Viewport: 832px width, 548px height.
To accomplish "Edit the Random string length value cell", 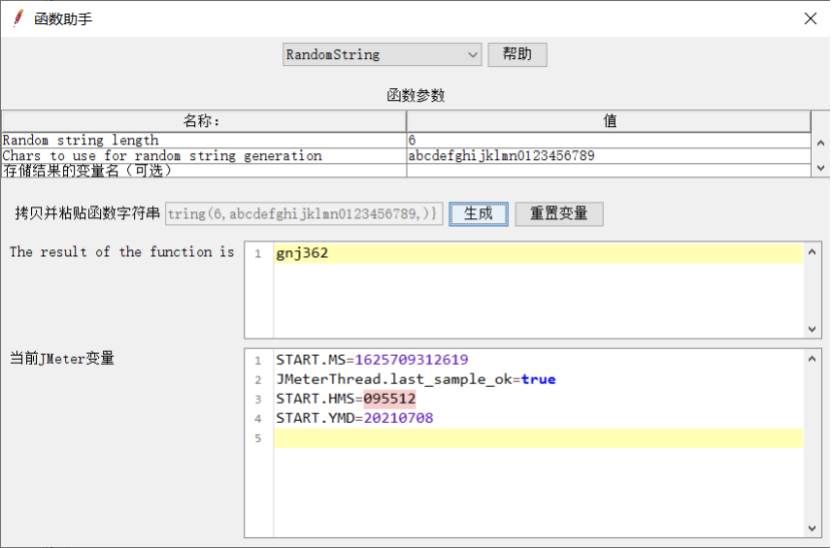I will click(x=608, y=141).
